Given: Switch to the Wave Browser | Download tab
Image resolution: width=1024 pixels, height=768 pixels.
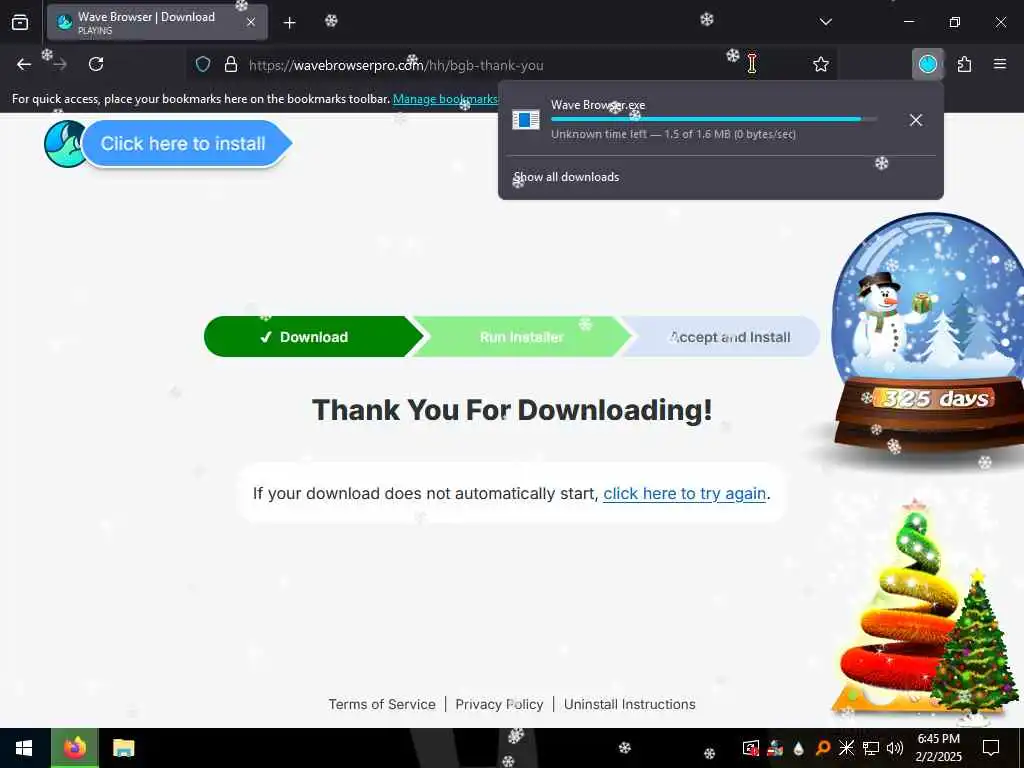Looking at the screenshot, I should click(157, 22).
